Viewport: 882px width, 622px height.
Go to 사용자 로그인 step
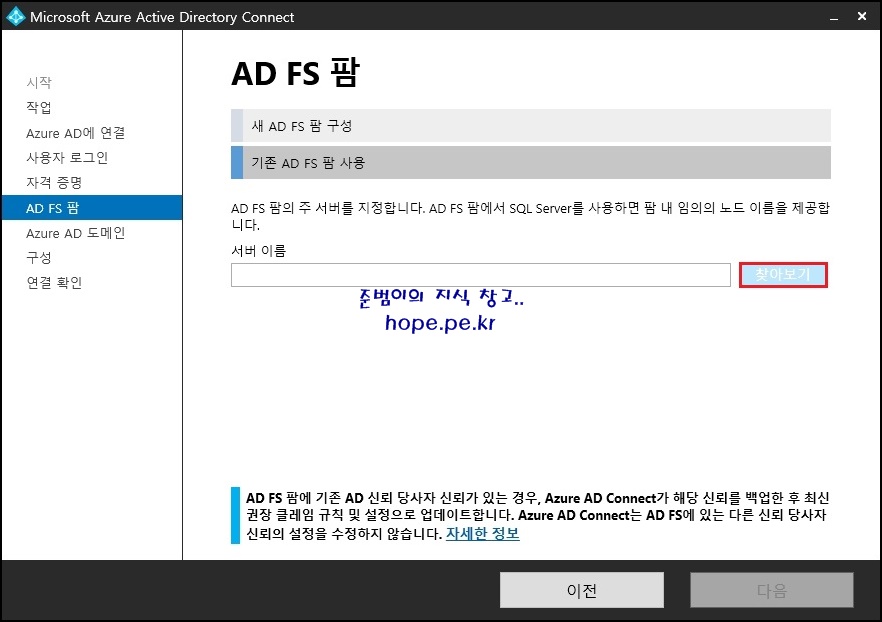67,157
